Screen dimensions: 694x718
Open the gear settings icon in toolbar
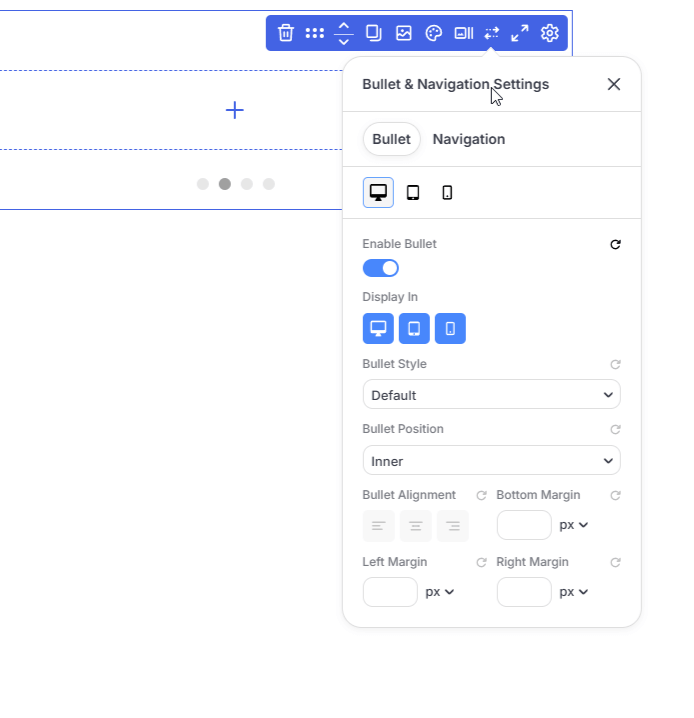pos(549,33)
